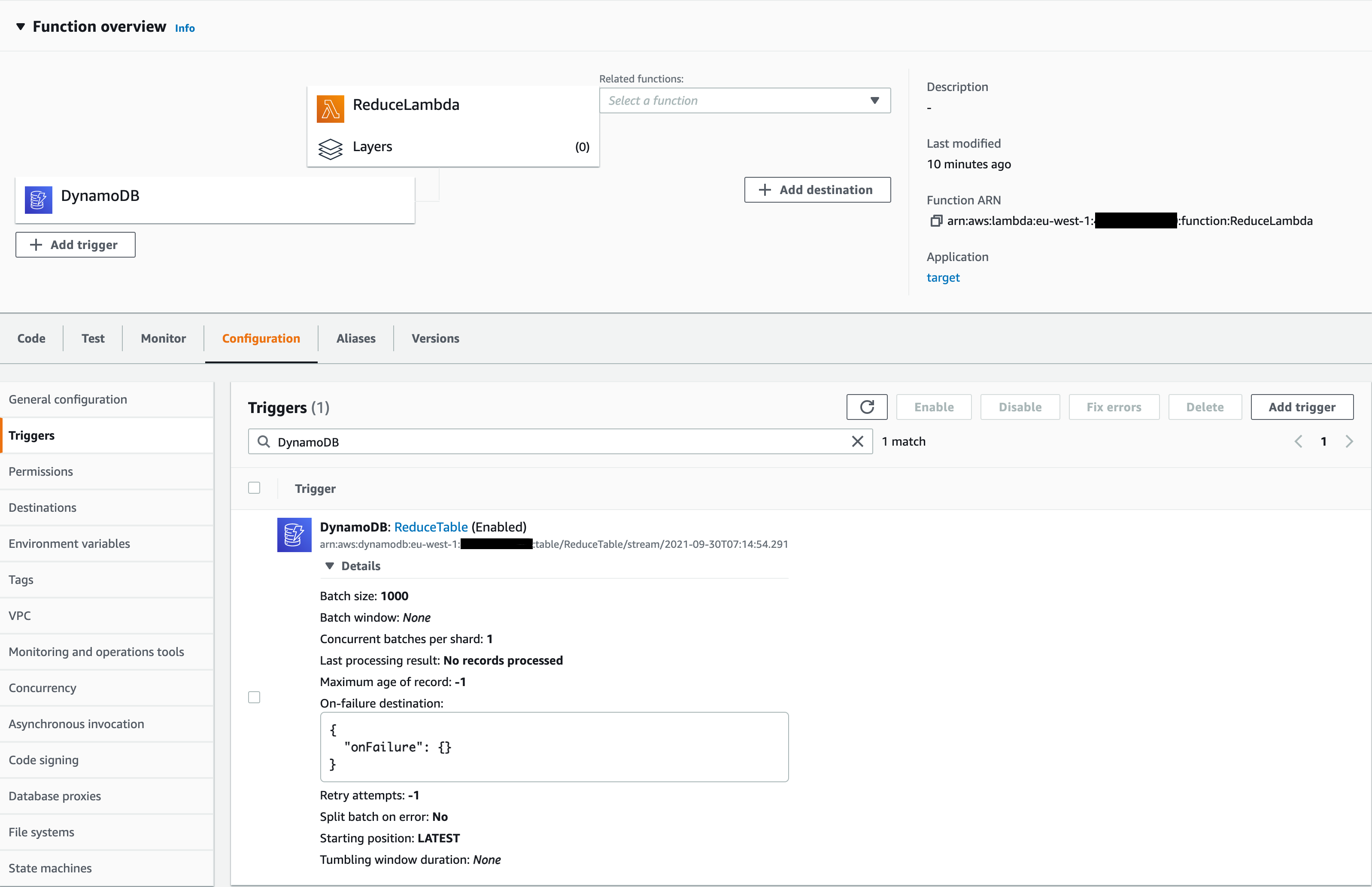Click the DynamoDB icon in trigger row
Viewport: 1372px width, 887px height.
click(294, 535)
